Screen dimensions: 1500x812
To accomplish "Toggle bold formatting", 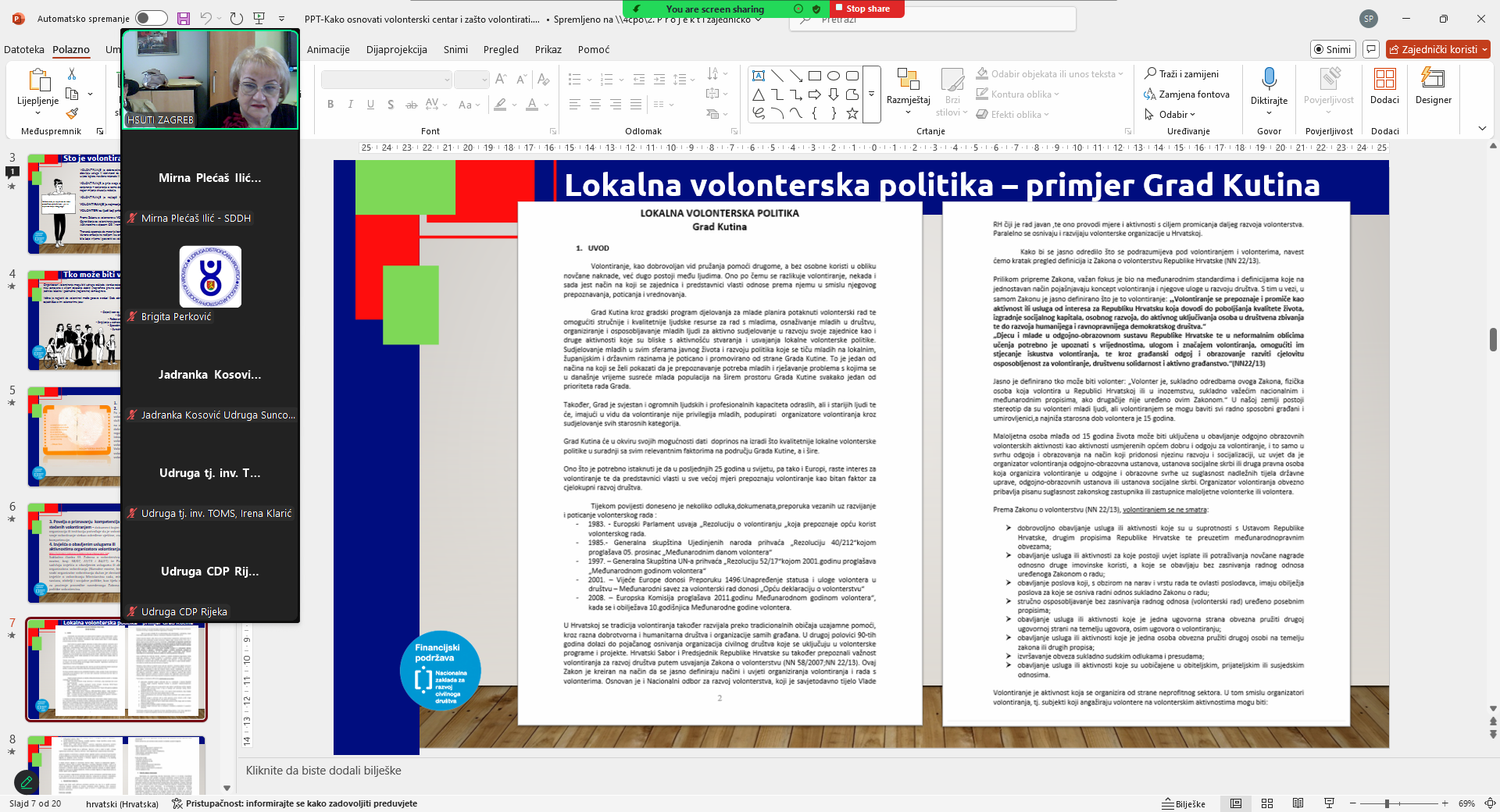I will [330, 105].
